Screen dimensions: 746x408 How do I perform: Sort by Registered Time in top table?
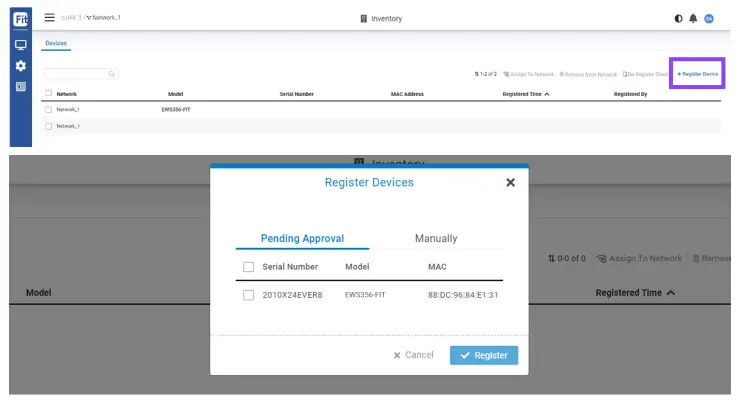pyautogui.click(x=526, y=94)
